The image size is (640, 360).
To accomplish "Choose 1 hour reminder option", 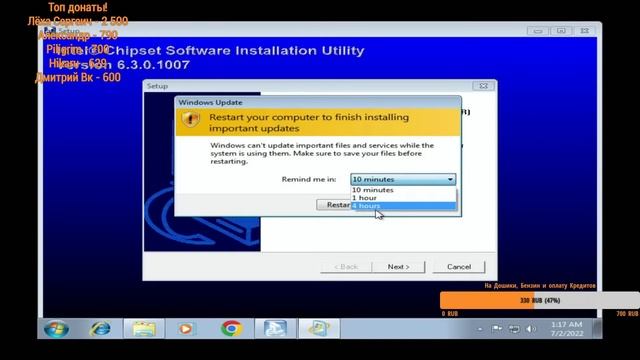I will (x=403, y=198).
